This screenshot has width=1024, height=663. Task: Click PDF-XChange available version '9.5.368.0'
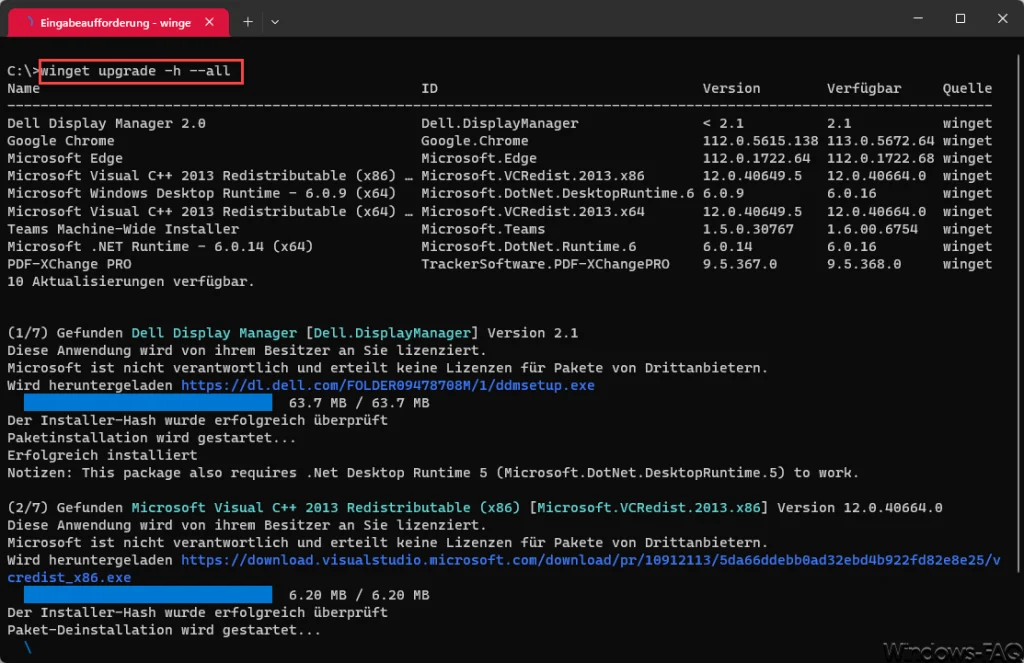[x=864, y=265]
